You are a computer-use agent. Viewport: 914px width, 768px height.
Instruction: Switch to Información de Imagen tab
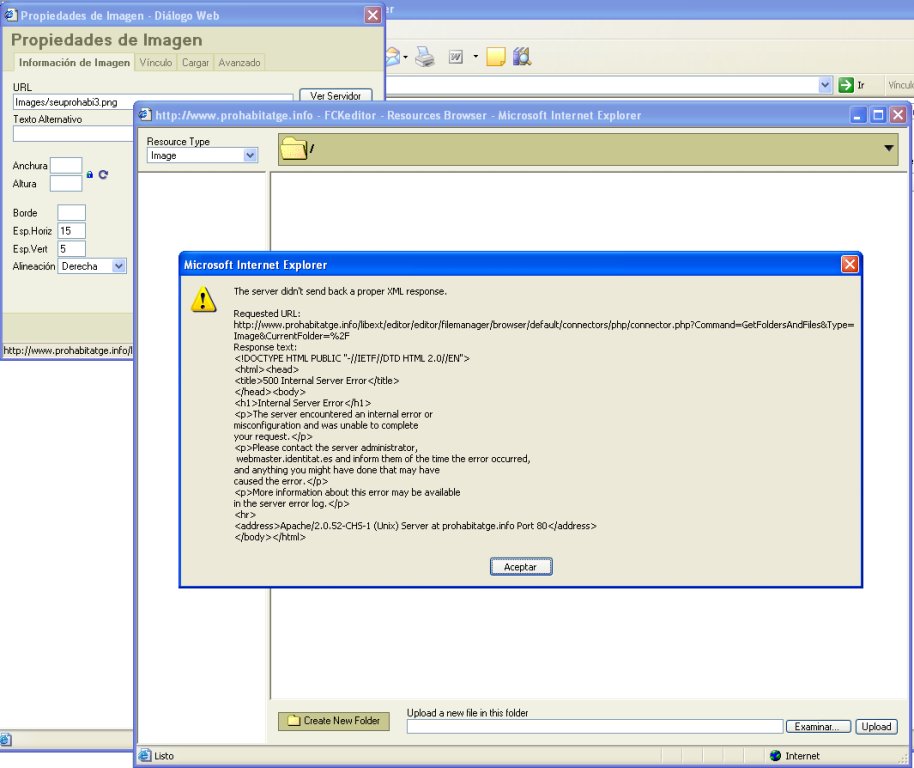click(x=74, y=62)
